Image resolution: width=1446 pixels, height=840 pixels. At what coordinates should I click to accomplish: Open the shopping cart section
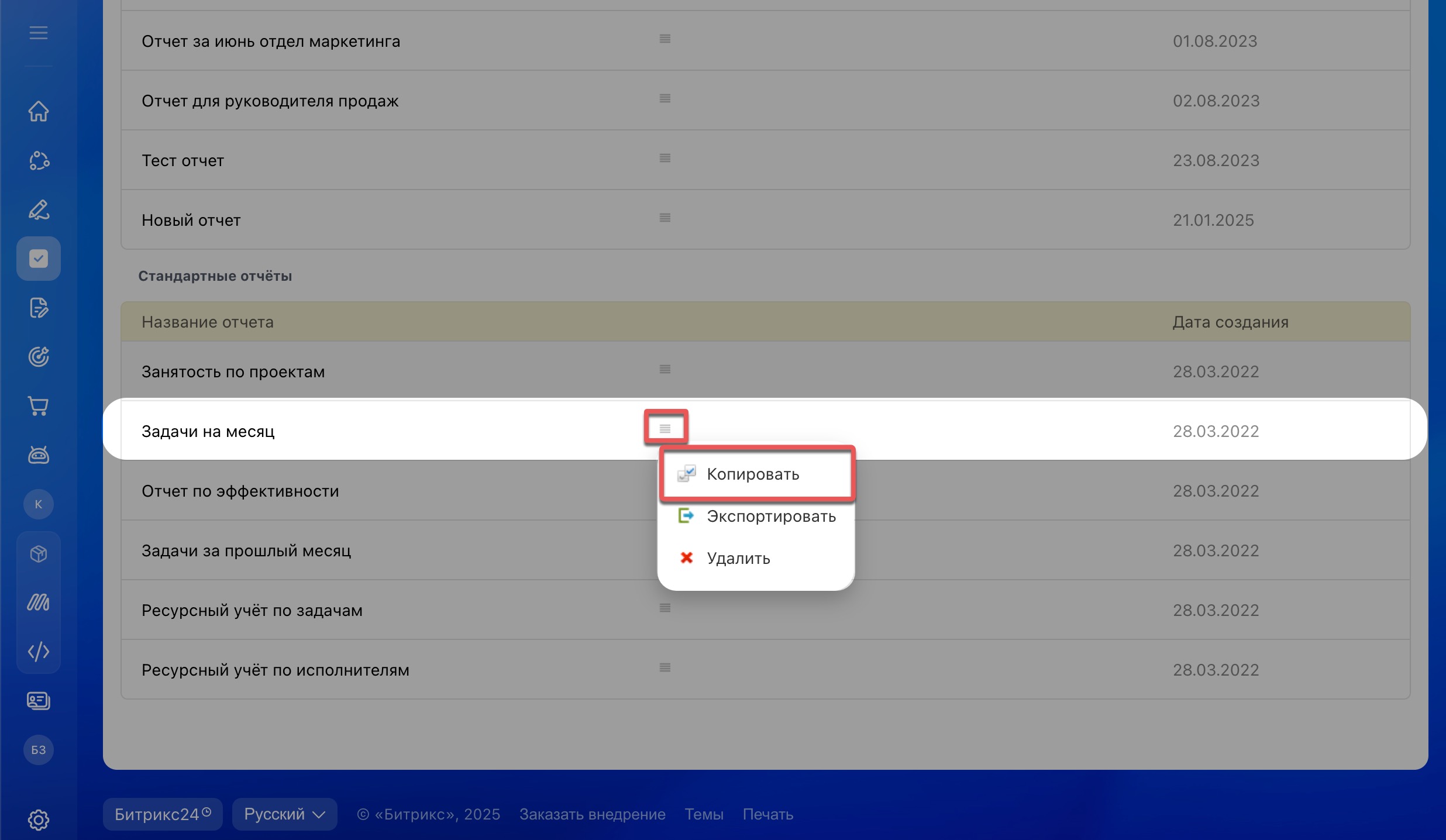(x=39, y=406)
